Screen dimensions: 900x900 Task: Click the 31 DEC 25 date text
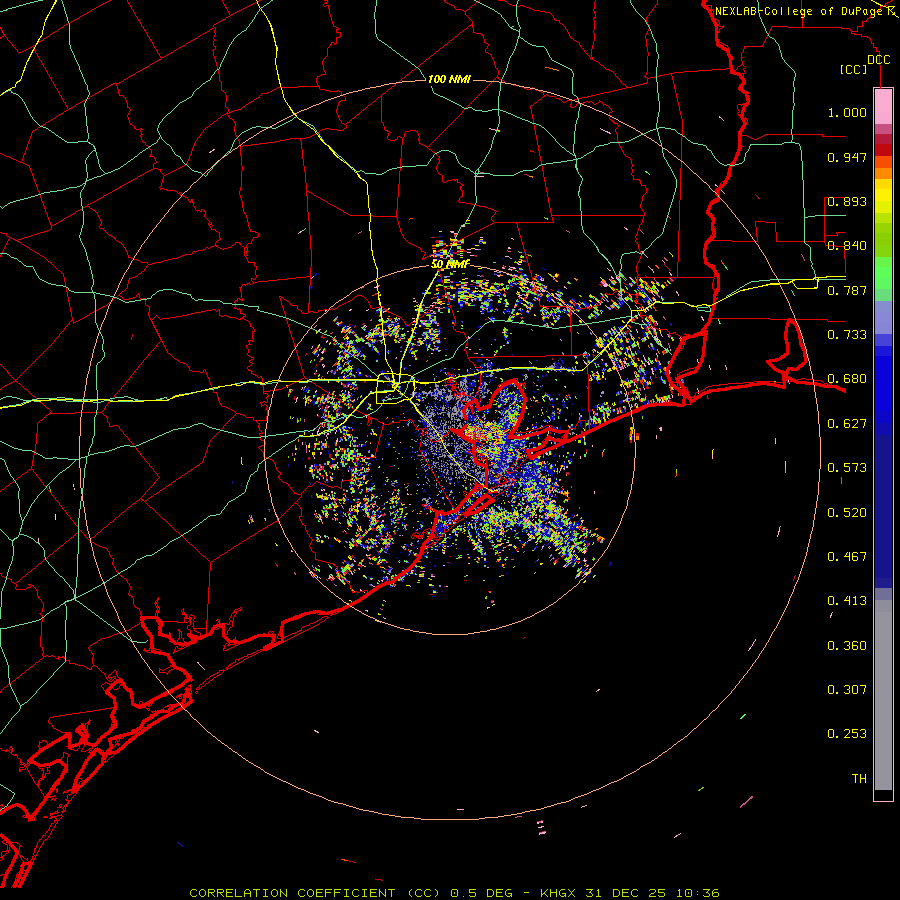[625, 893]
